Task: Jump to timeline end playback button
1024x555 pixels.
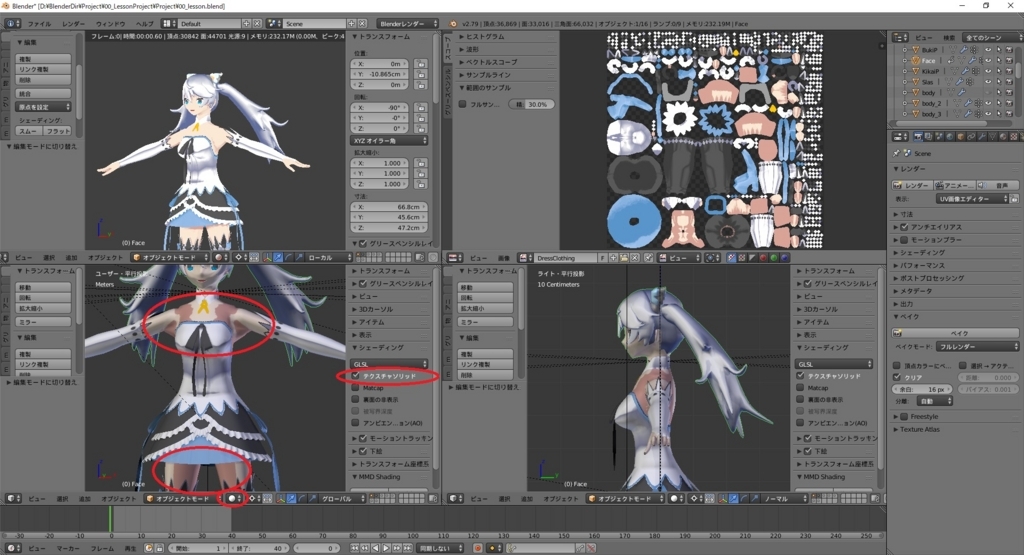Action: coord(408,548)
